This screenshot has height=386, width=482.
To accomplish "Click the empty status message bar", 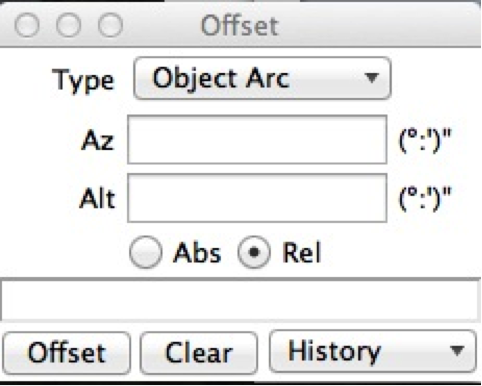I will point(241,300).
